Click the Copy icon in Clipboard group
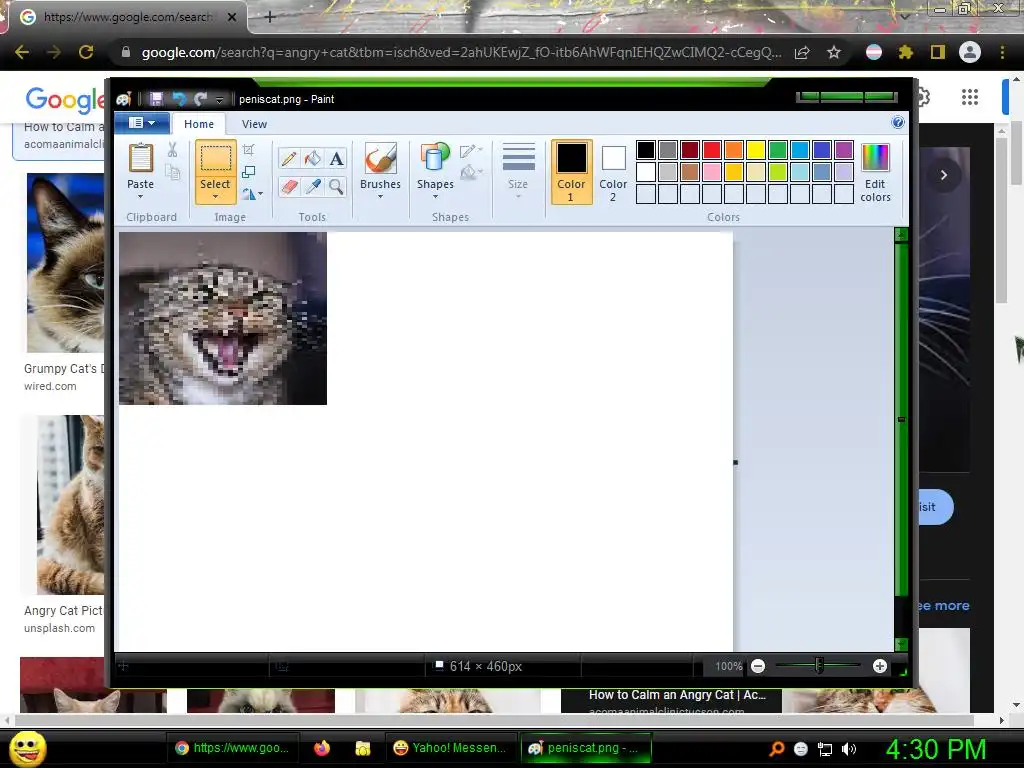The image size is (1024, 768). coord(172,172)
